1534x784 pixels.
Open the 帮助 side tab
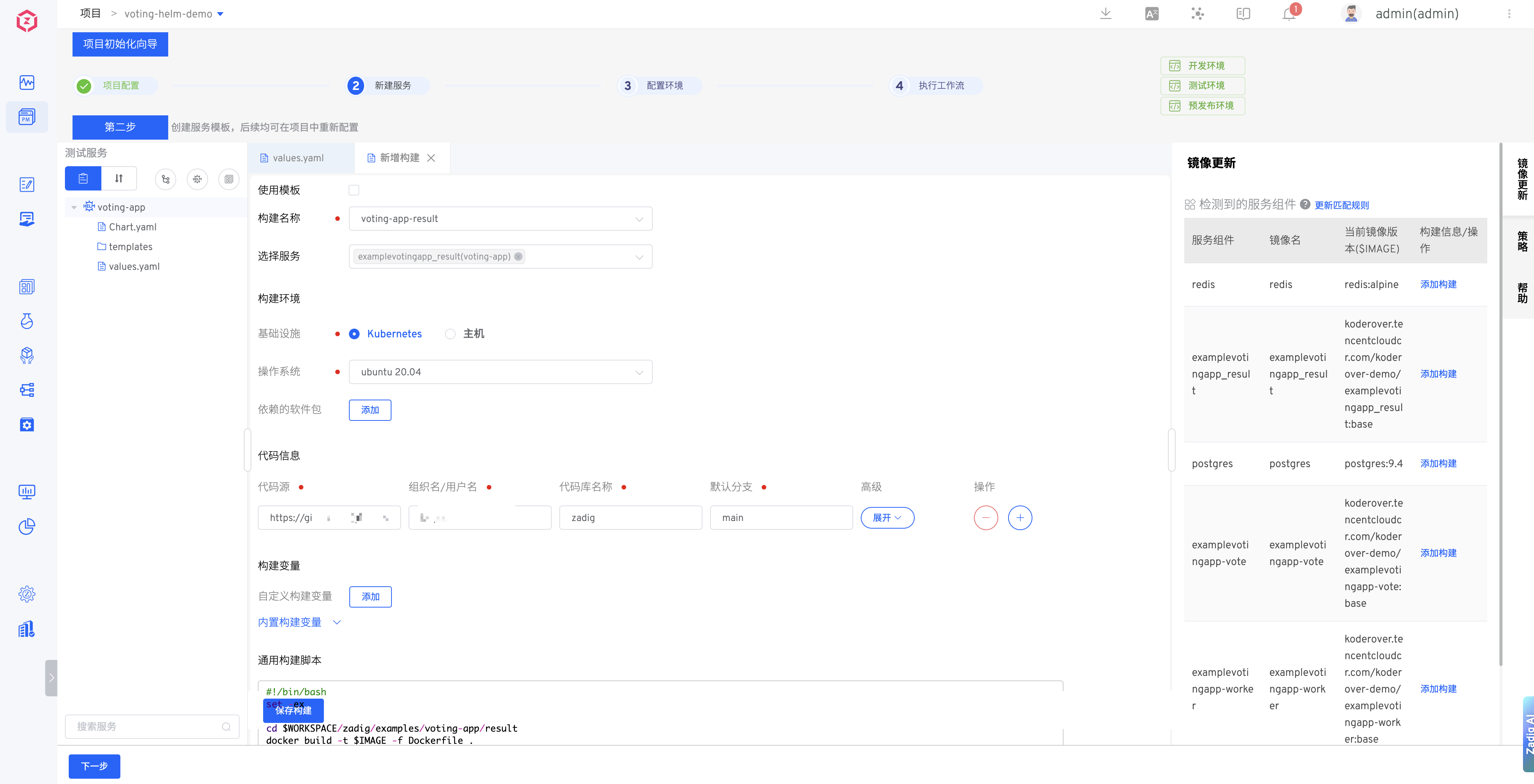tap(1522, 293)
